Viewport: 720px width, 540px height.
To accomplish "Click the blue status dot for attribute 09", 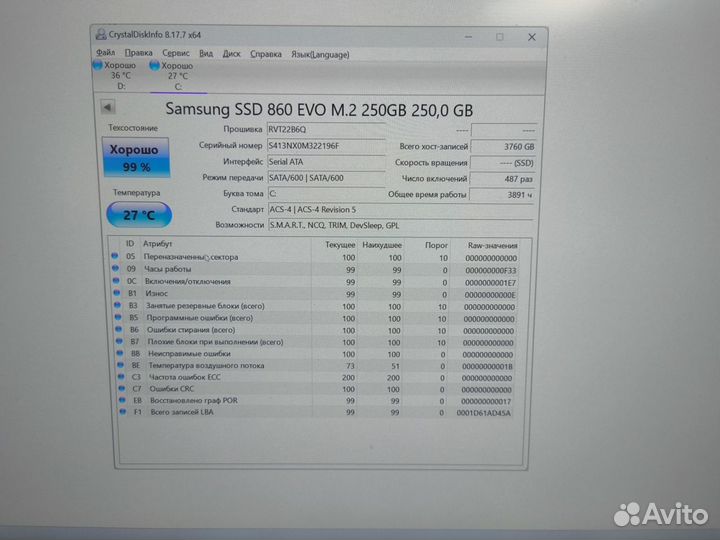I will (115, 269).
